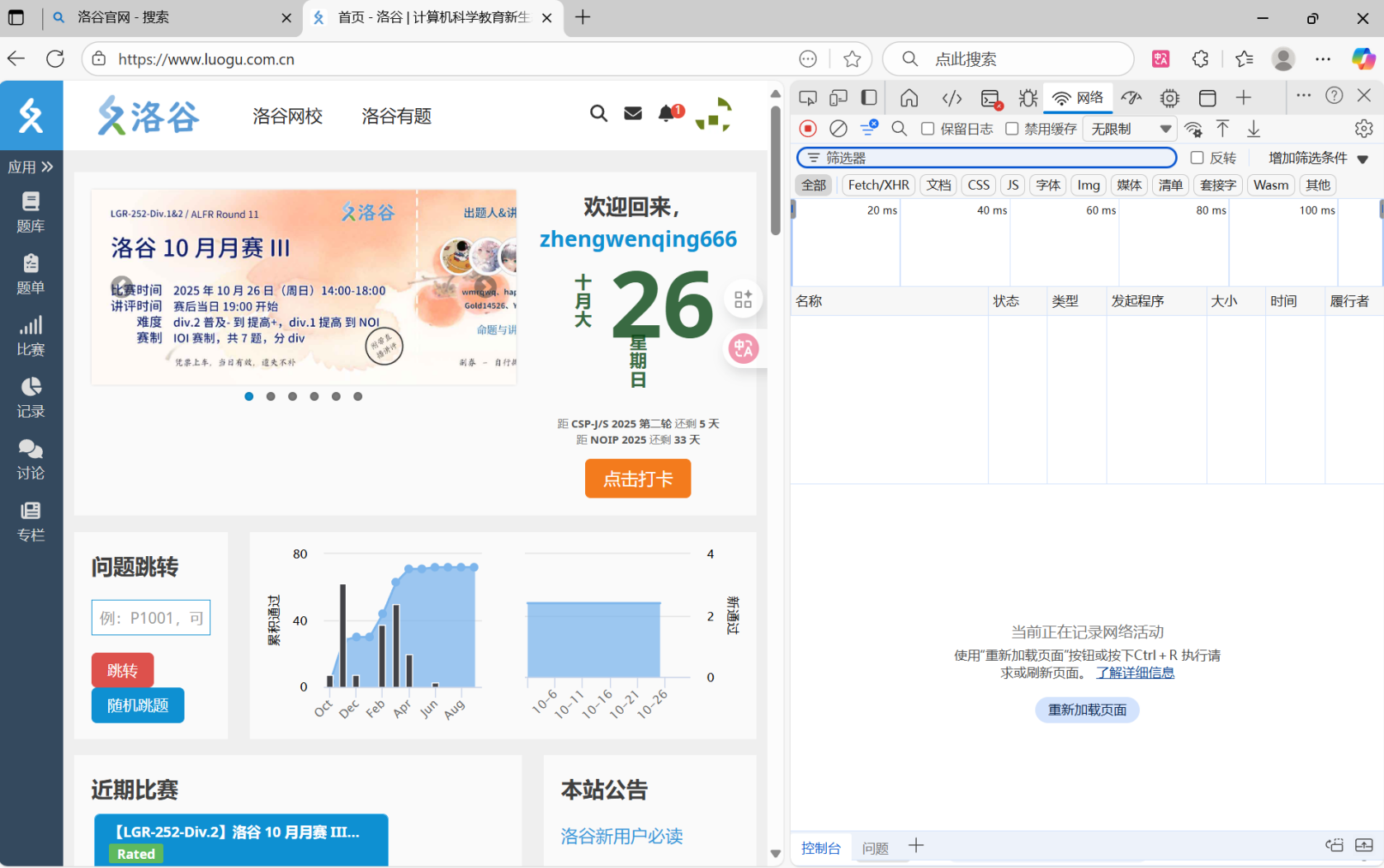
Task: Click the 重新加载页面 button
Action: coord(1087,710)
